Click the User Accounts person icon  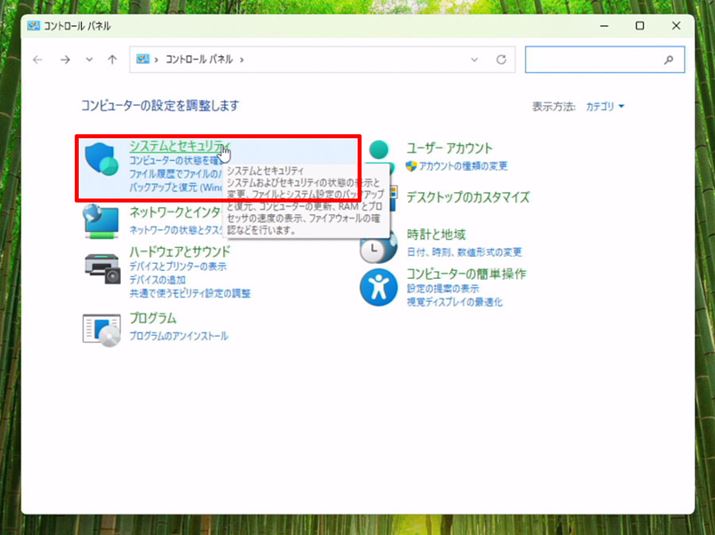click(x=379, y=151)
